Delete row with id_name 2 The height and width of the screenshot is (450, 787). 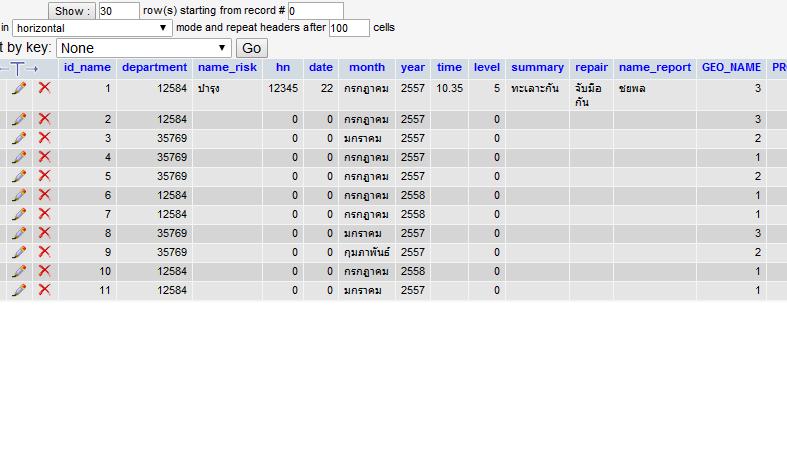[44, 119]
